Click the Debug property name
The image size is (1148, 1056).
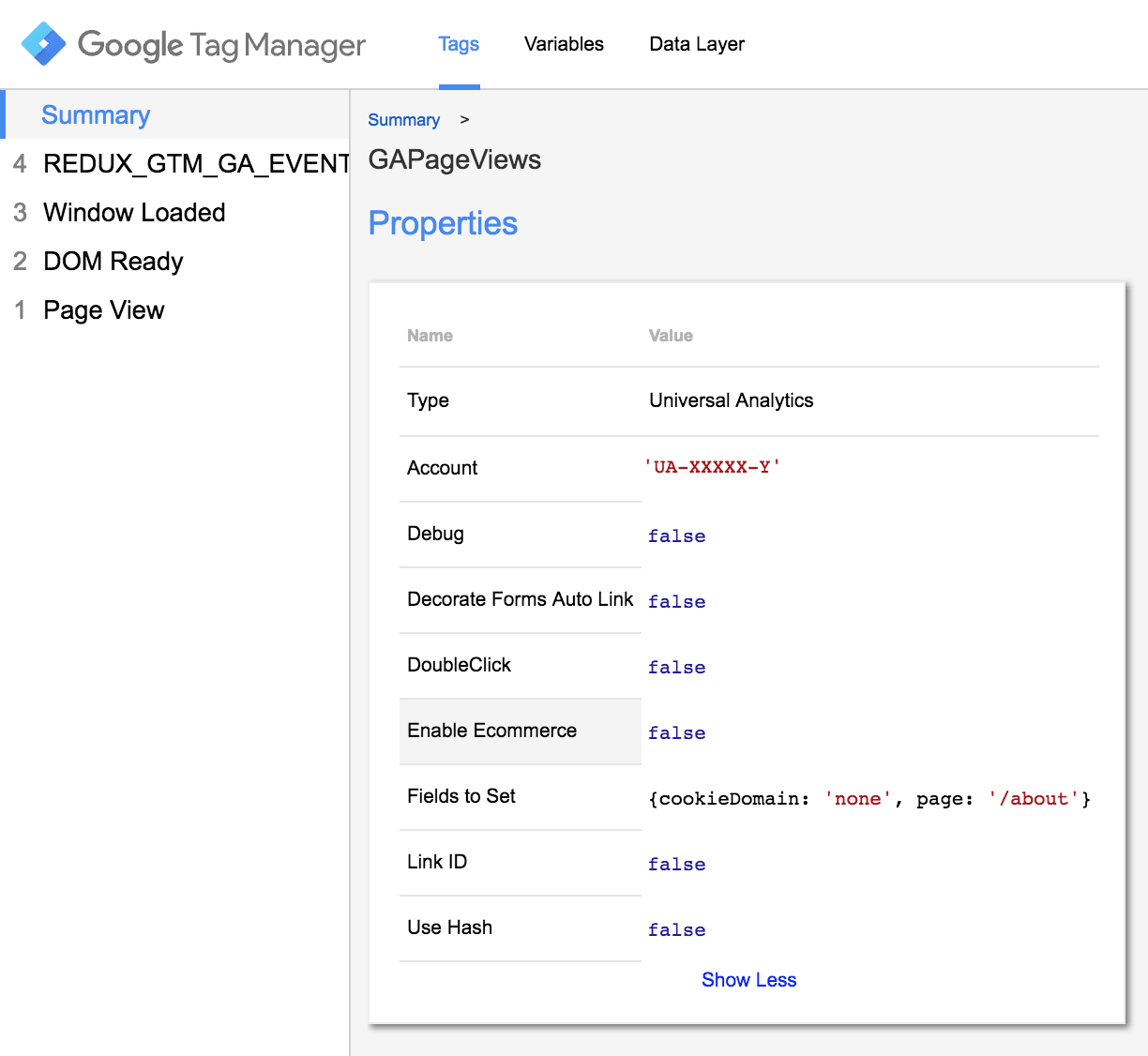pos(435,534)
